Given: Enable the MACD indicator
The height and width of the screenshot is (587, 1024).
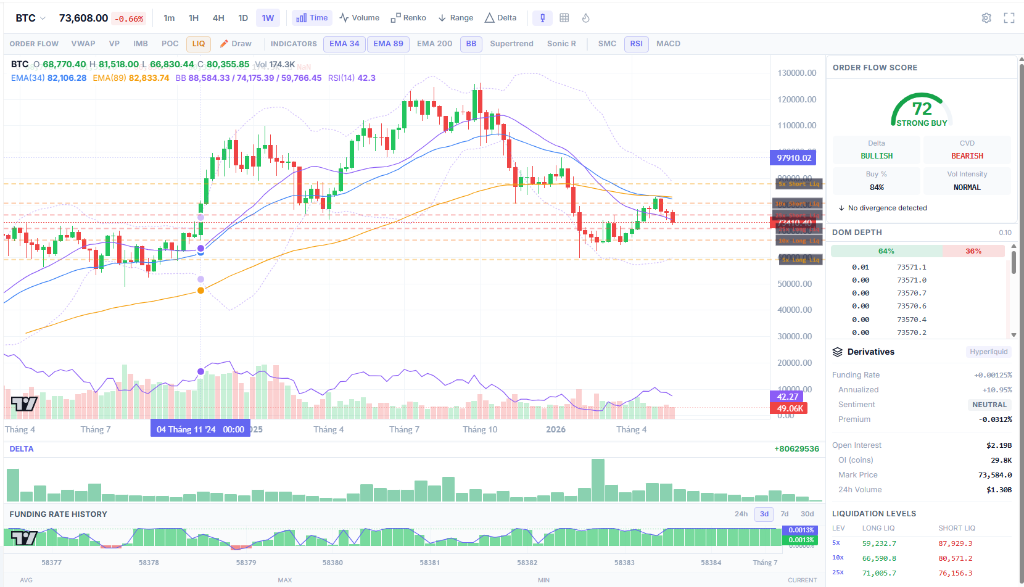Looking at the screenshot, I should [668, 44].
